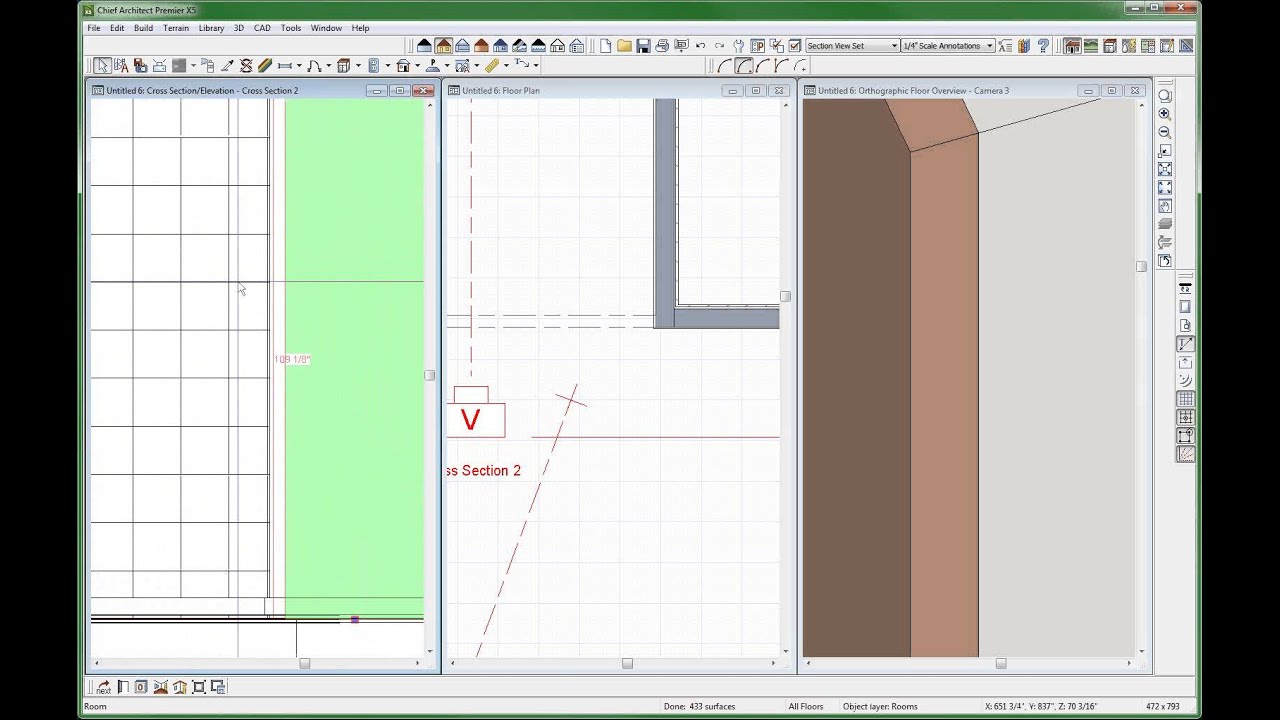This screenshot has width=1280, height=720.
Task: Click the Draw Arc tool
Action: (723, 65)
